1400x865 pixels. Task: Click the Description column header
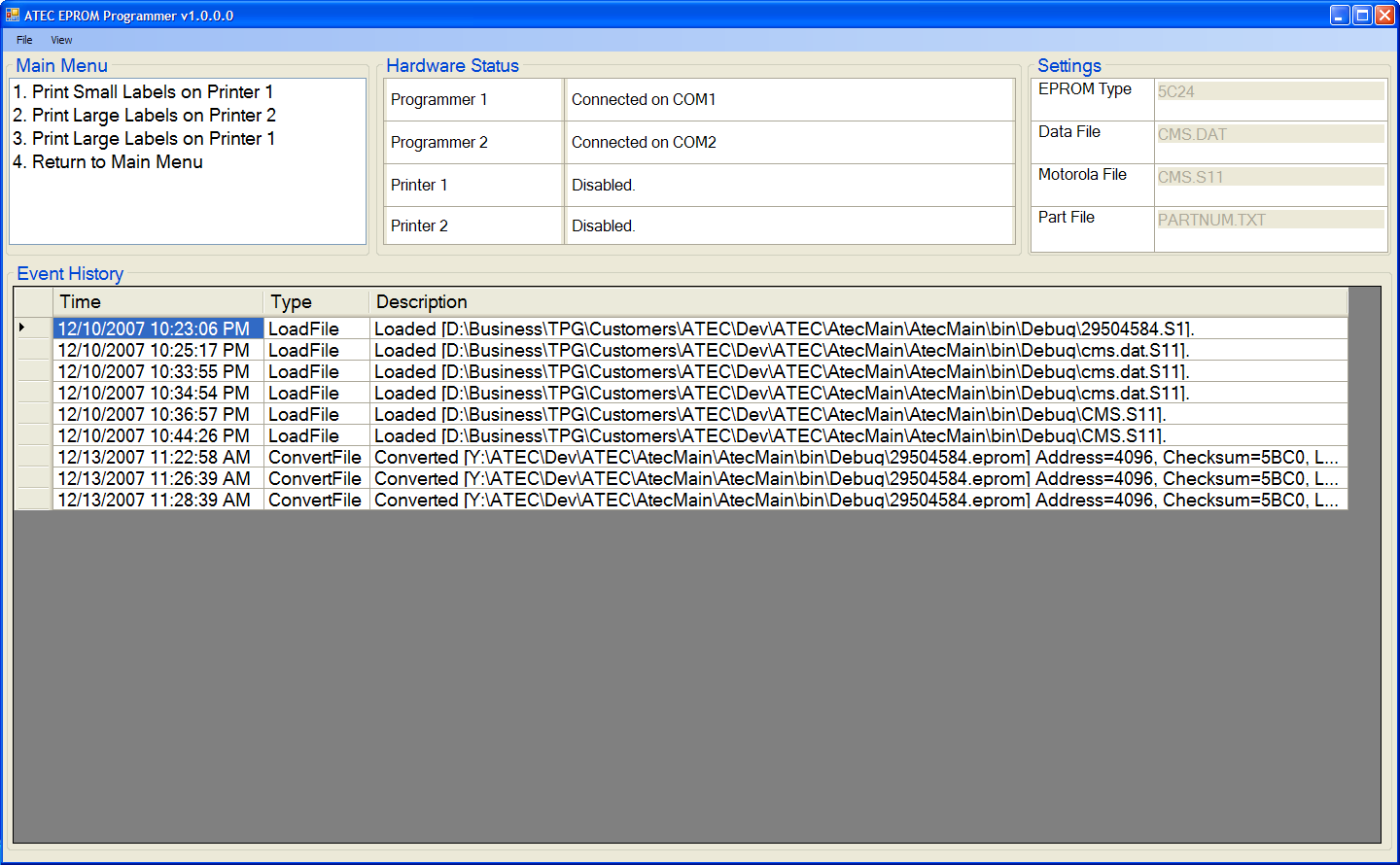(x=858, y=302)
